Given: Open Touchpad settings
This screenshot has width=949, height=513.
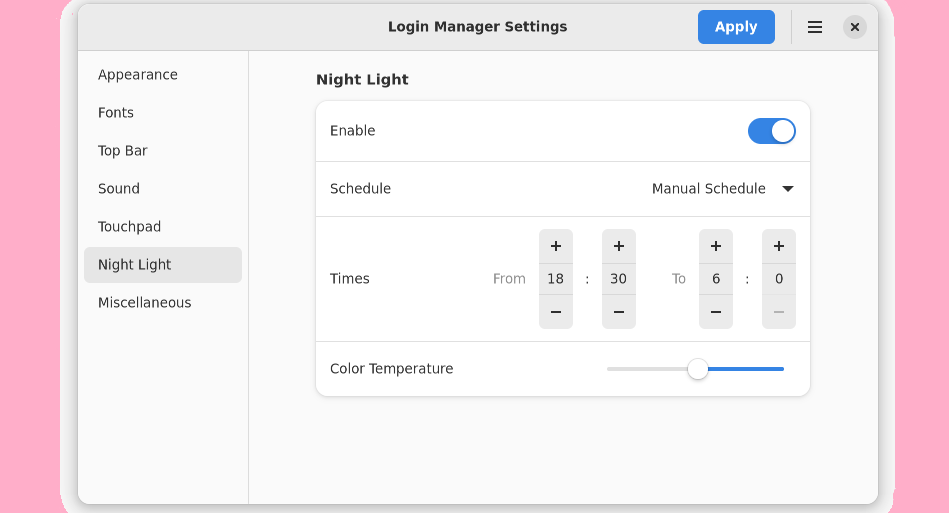Looking at the screenshot, I should (x=130, y=227).
